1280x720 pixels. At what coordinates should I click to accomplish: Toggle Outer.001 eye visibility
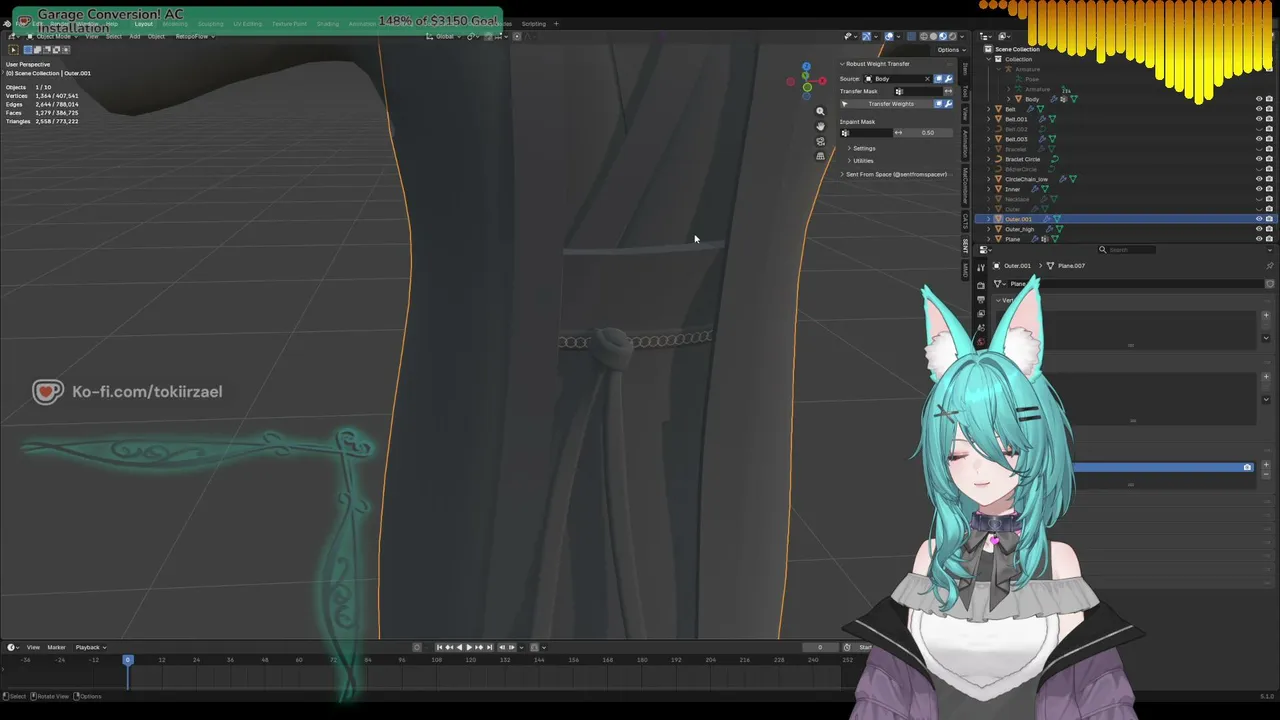tap(1259, 219)
